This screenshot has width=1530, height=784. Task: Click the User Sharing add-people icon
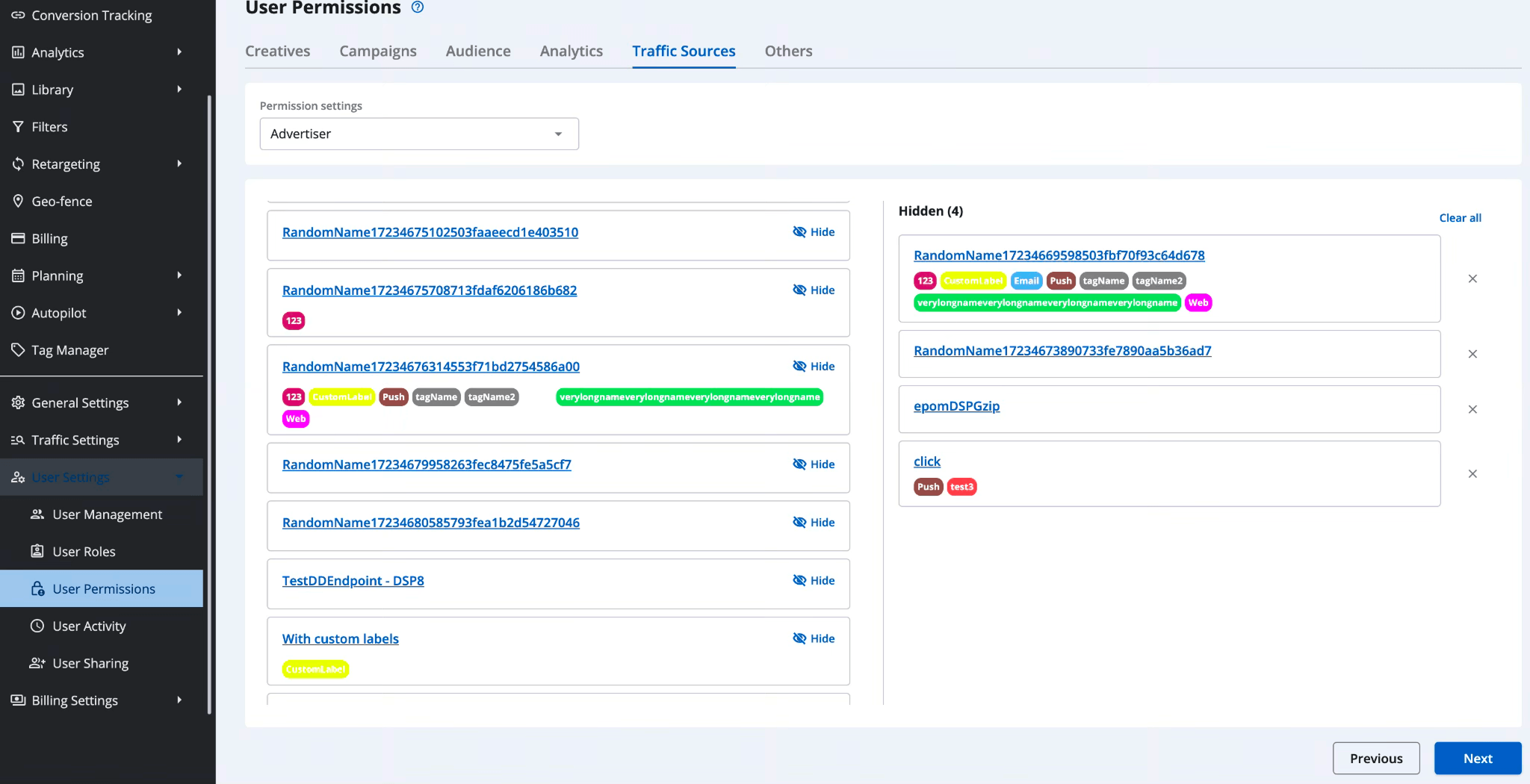click(x=37, y=663)
